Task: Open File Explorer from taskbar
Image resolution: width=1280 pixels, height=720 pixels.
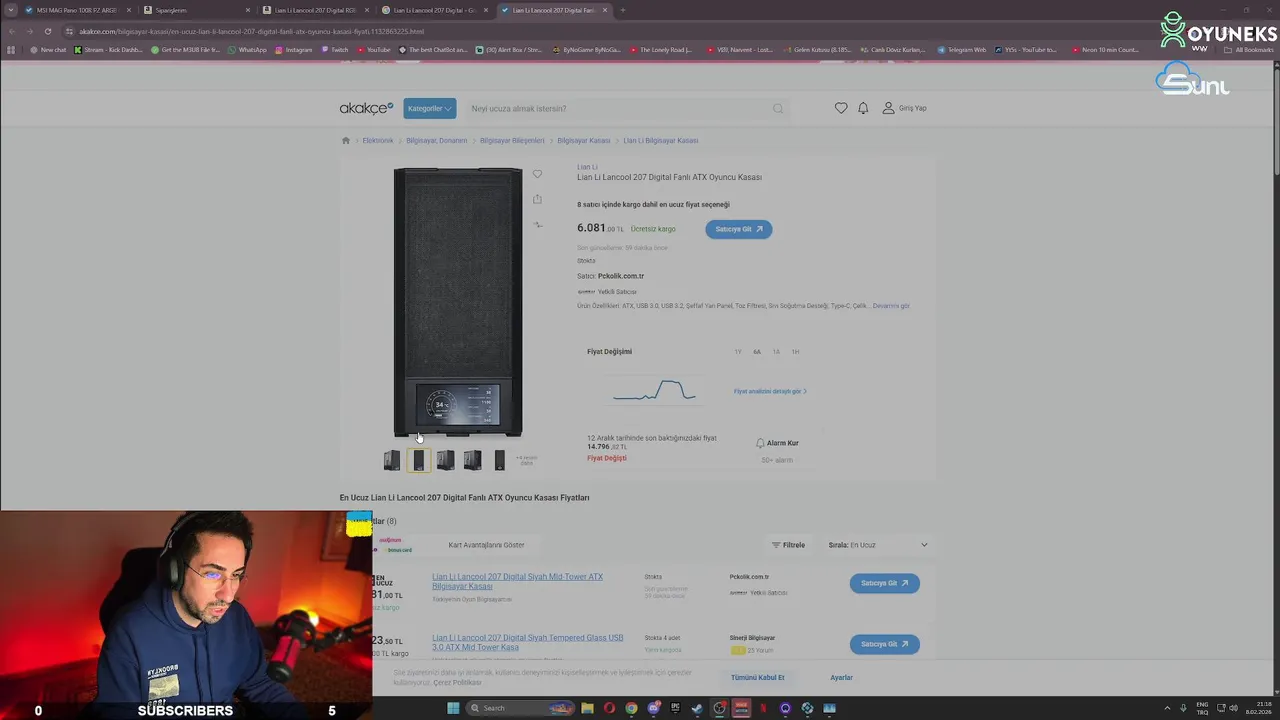Action: 587,708
